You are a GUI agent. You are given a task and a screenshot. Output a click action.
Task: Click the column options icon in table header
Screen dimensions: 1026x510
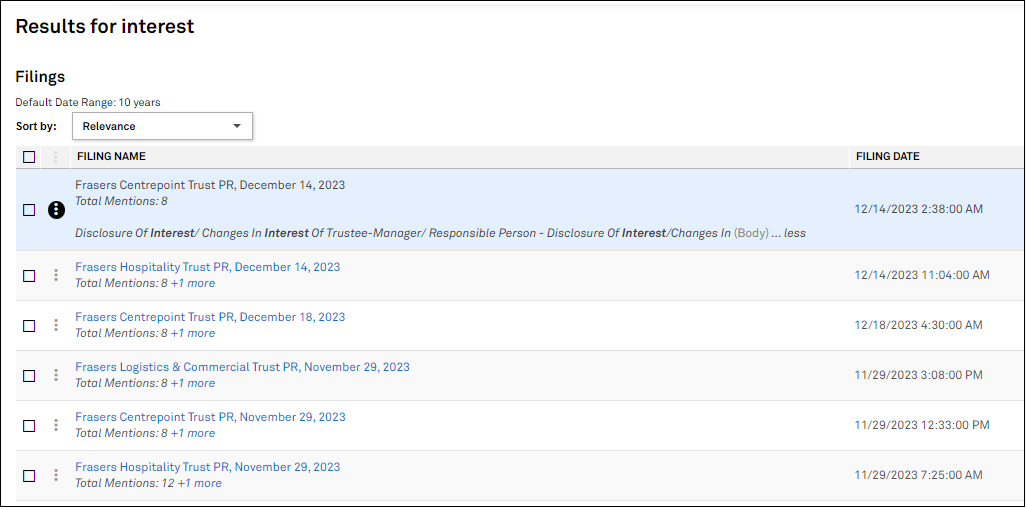tap(56, 157)
